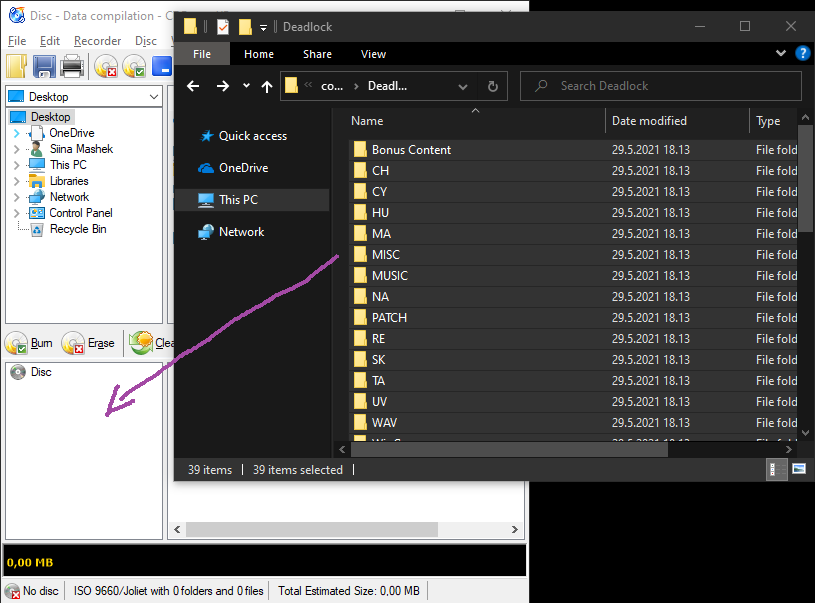Open the Home ribbon tab in Explorer
This screenshot has height=603, width=815.
coord(259,54)
